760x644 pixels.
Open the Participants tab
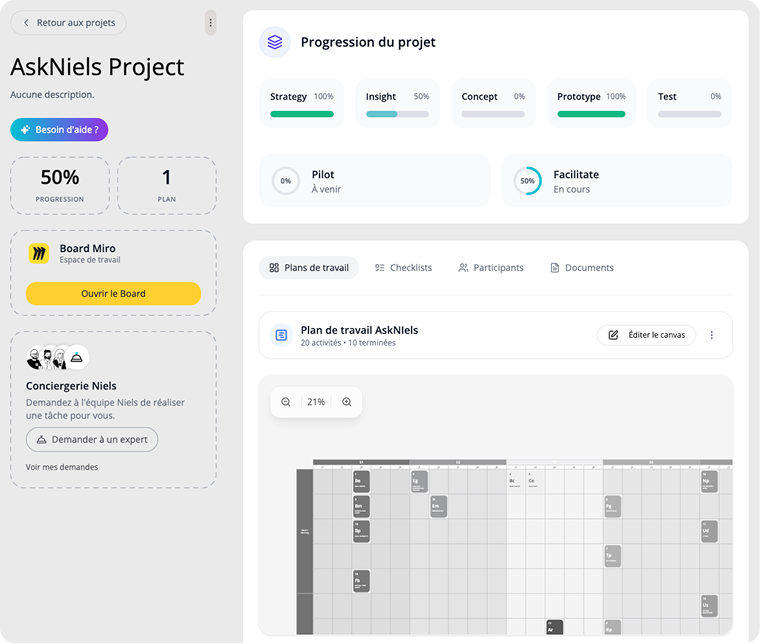tap(490, 268)
